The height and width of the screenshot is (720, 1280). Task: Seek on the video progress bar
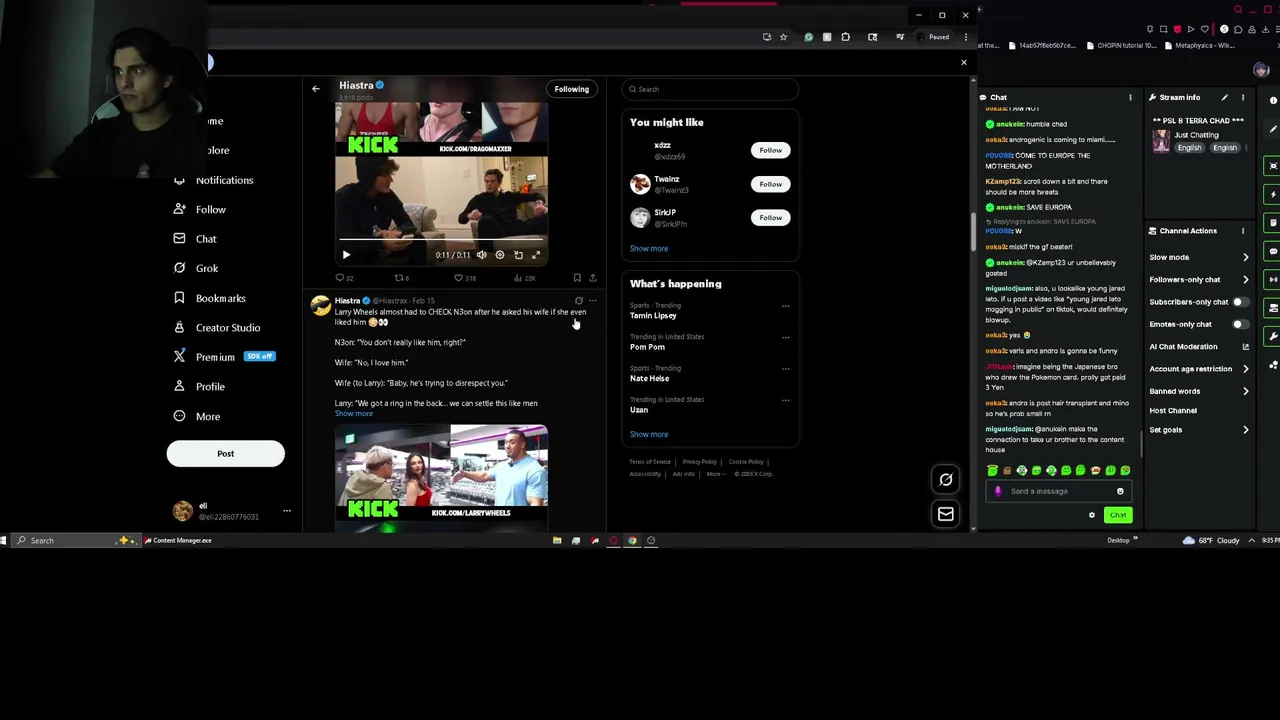441,240
